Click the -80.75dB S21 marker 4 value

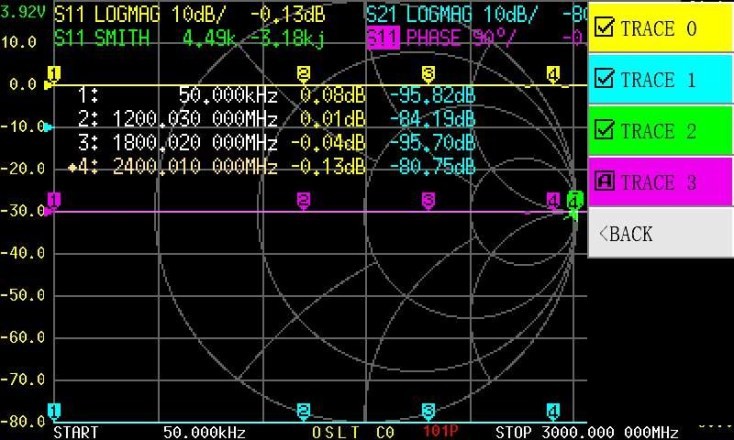point(433,166)
